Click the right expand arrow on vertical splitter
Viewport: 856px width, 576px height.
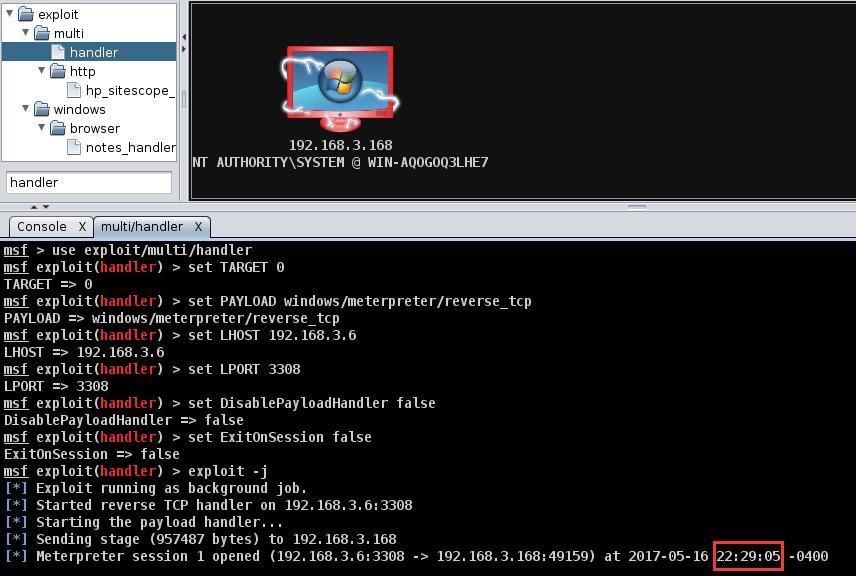coord(184,49)
